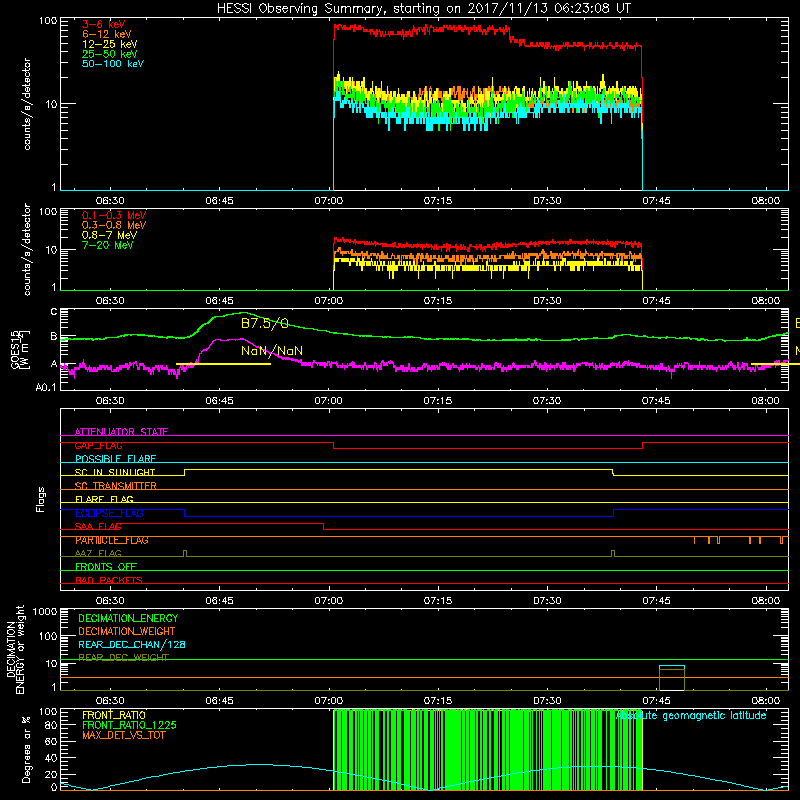Select the SC_IN_SUNLIGHT flag label
The image size is (800, 800).
coord(115,472)
